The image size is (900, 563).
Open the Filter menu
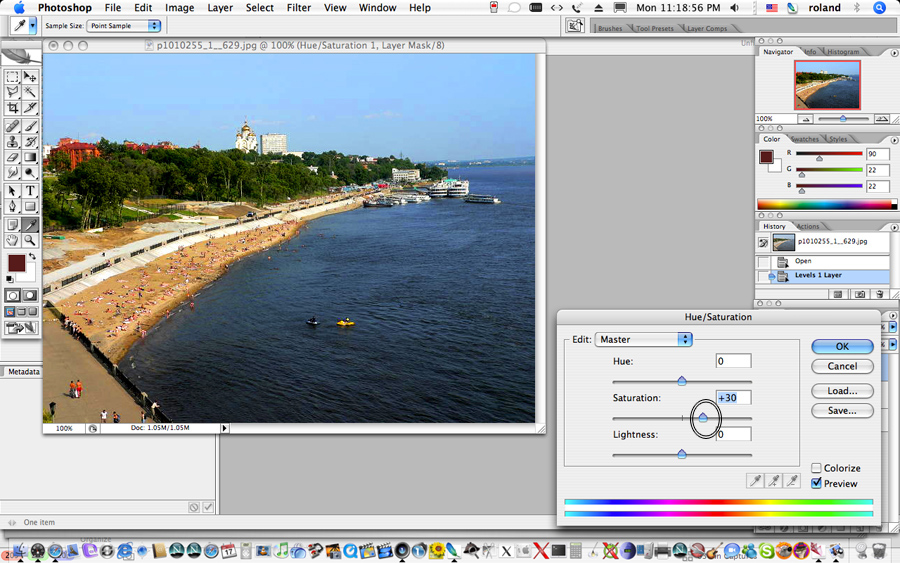(298, 8)
